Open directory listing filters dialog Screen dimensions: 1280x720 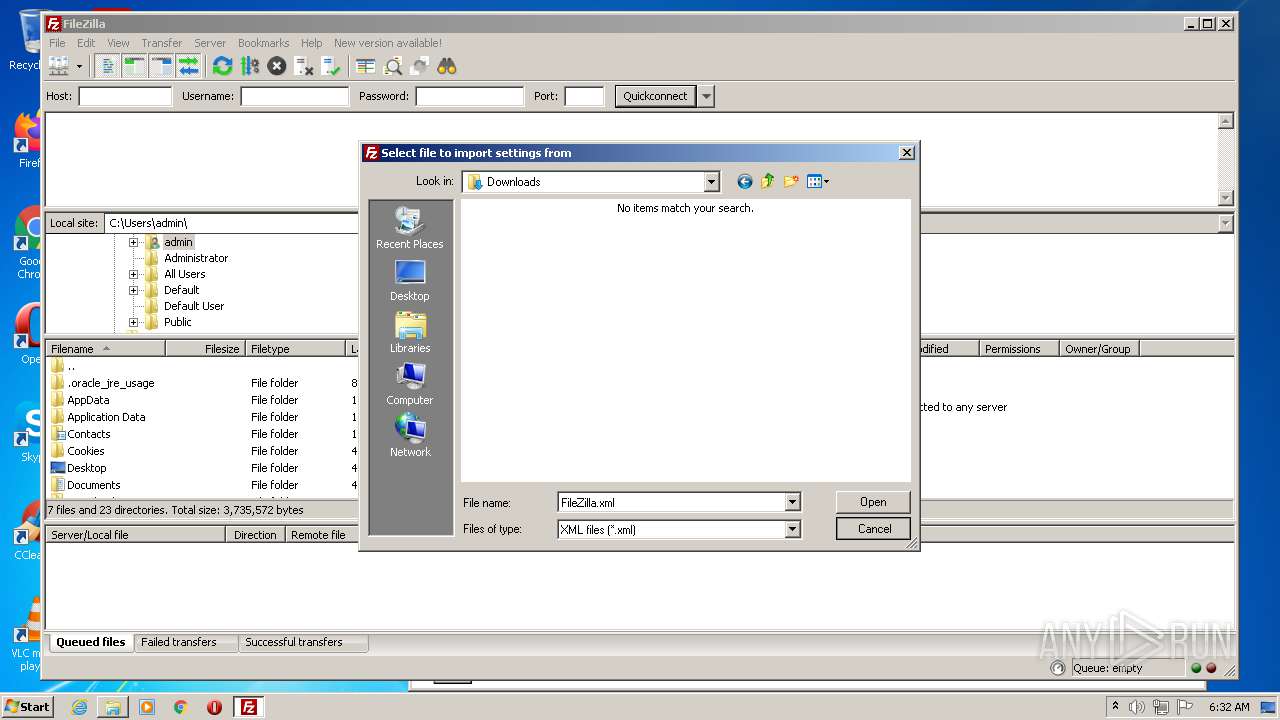click(366, 66)
